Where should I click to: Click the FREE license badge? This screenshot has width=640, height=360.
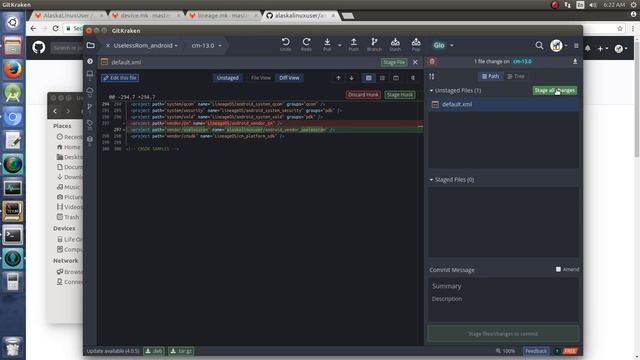(x=570, y=351)
